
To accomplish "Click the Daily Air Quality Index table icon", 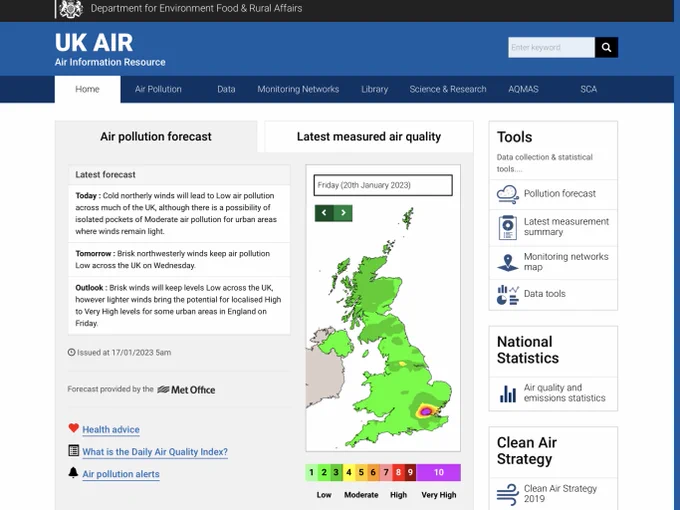I will [73, 450].
